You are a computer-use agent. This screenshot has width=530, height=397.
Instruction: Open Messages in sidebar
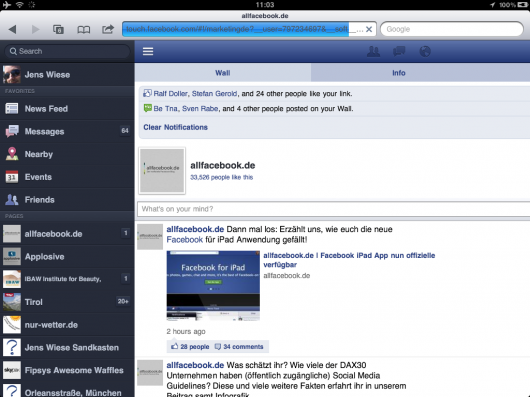67,131
